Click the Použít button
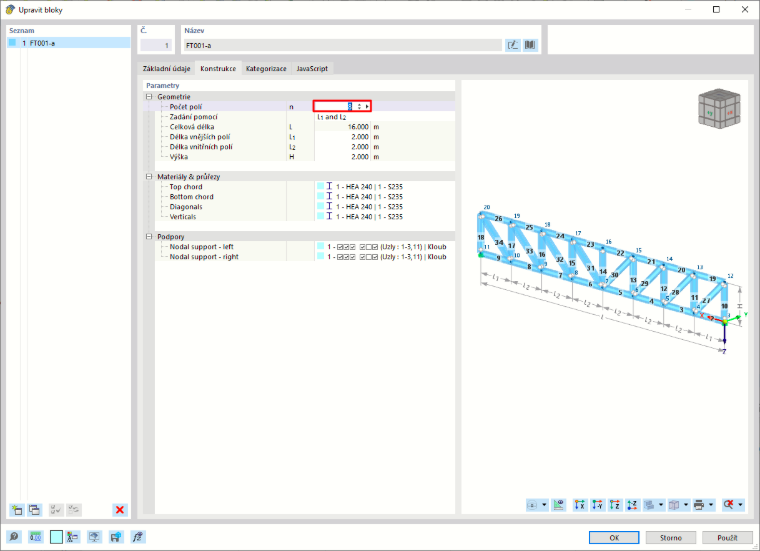This screenshot has width=760, height=551. tap(728, 537)
